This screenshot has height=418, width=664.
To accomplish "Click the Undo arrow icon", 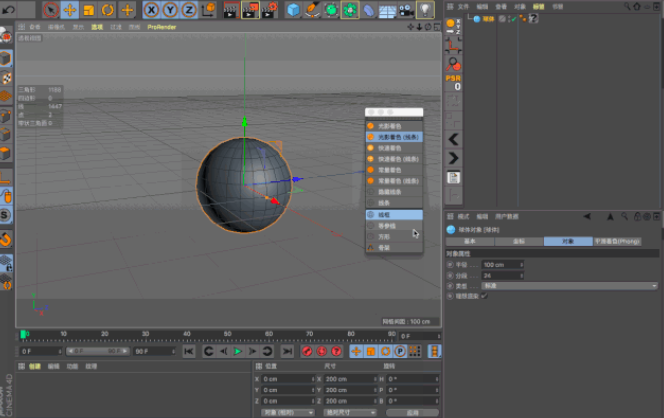I will coord(9,10).
